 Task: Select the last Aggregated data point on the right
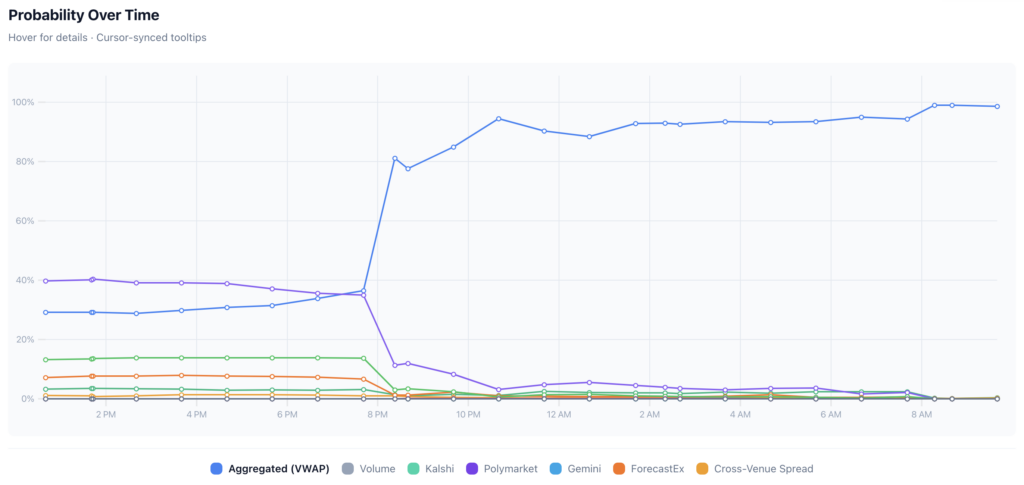[997, 106]
